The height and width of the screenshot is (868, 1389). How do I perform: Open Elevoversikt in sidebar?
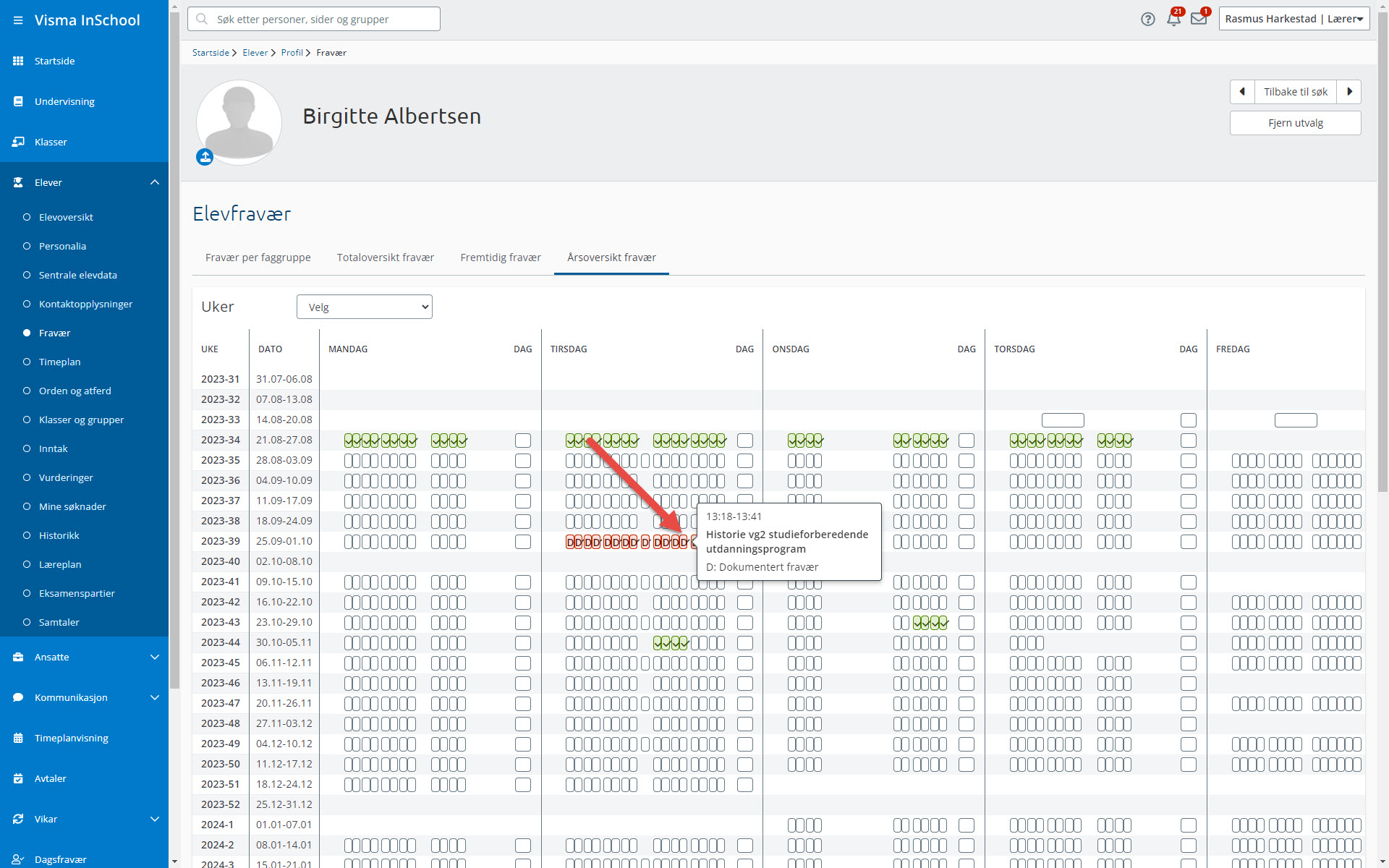(x=66, y=217)
